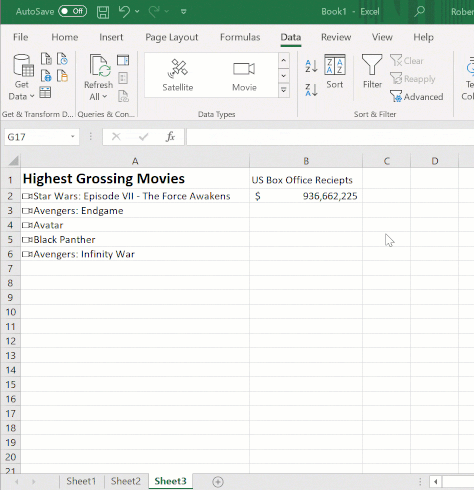474x490 pixels.
Task: Click the Save disk icon
Action: pos(103,12)
